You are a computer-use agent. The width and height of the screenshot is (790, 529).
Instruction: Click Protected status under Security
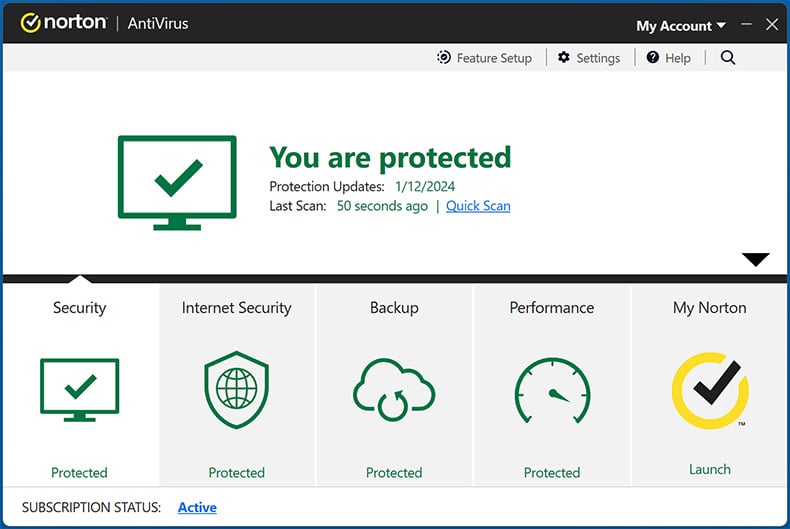[79, 473]
